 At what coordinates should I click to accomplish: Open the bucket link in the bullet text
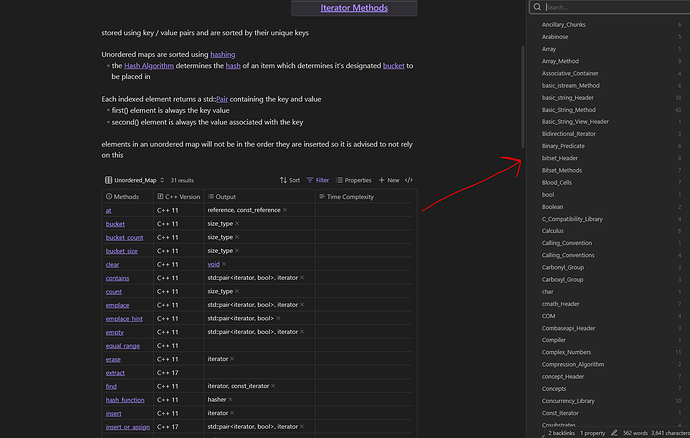click(394, 66)
